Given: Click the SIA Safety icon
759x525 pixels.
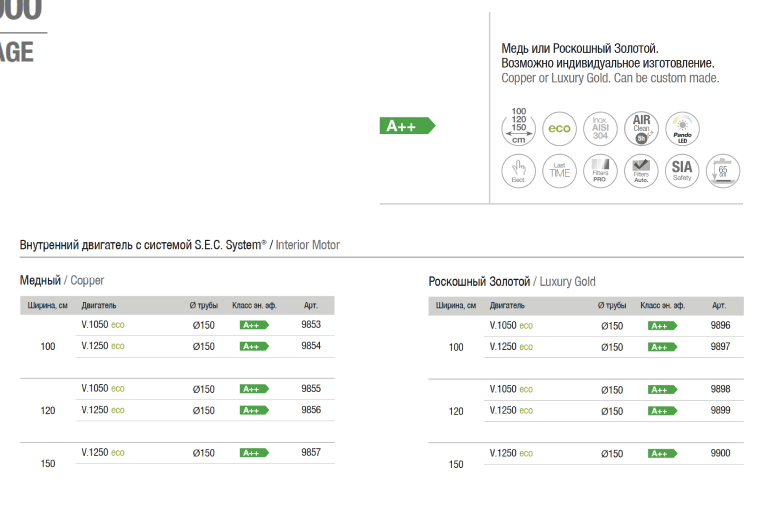Looking at the screenshot, I should point(682,170).
